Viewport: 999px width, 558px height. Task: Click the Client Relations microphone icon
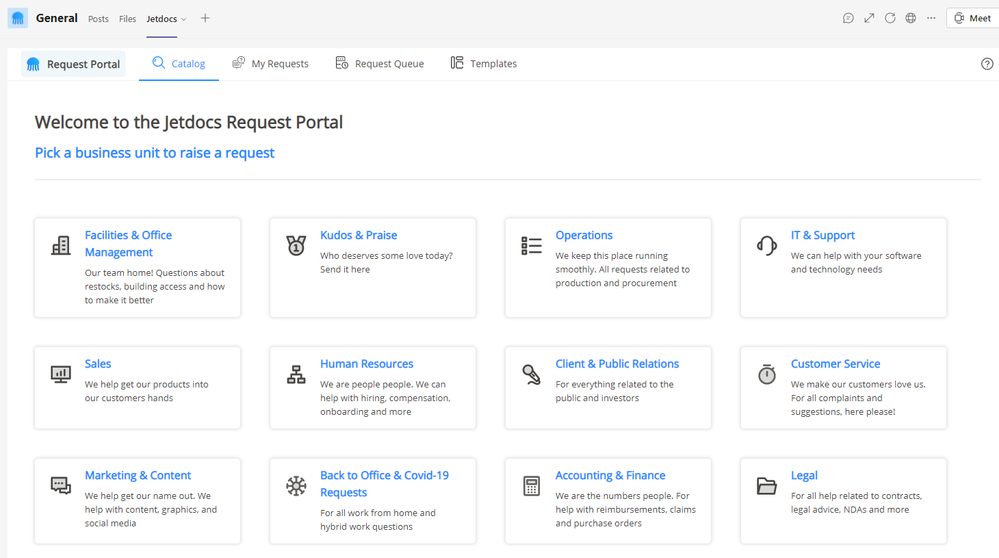pos(531,374)
